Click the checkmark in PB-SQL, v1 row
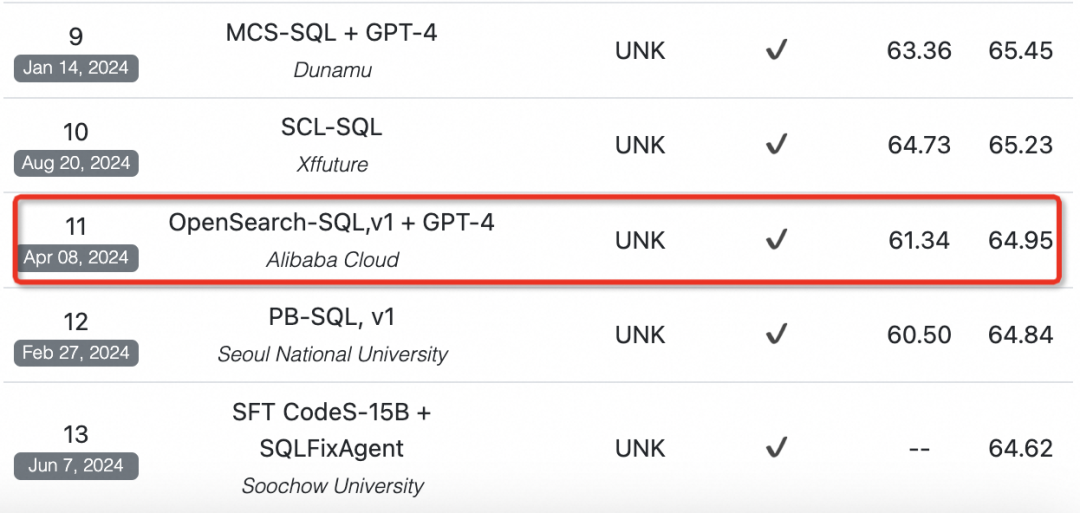This screenshot has width=1080, height=513. point(776,335)
